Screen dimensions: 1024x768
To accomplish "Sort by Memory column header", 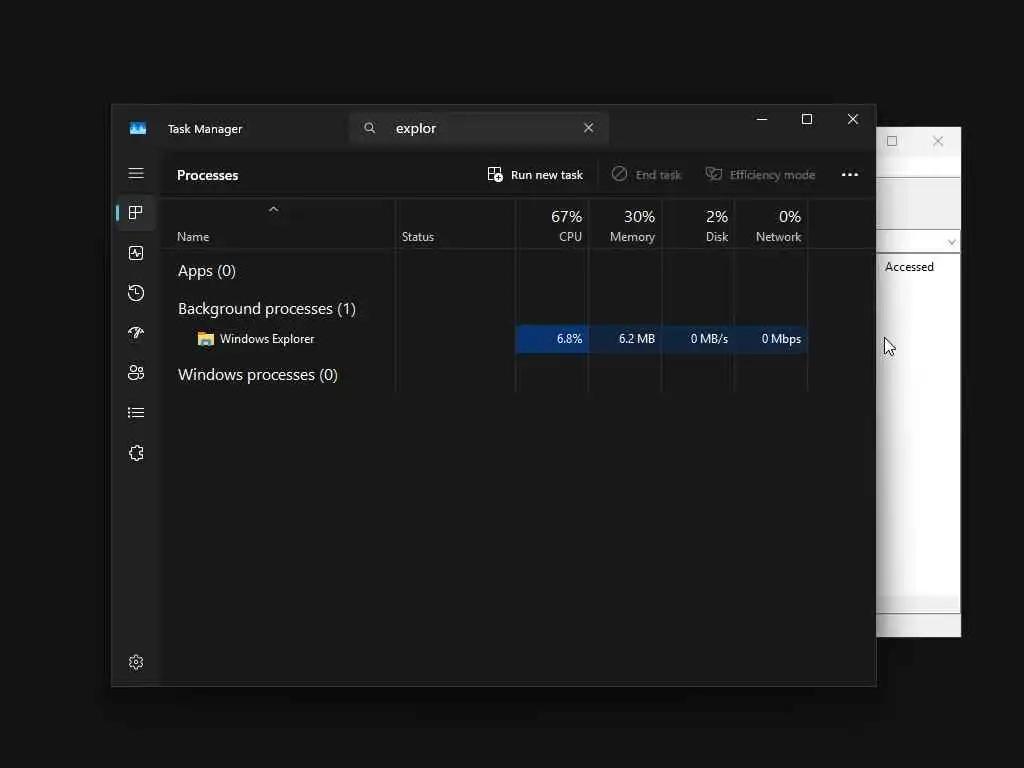I will point(625,225).
